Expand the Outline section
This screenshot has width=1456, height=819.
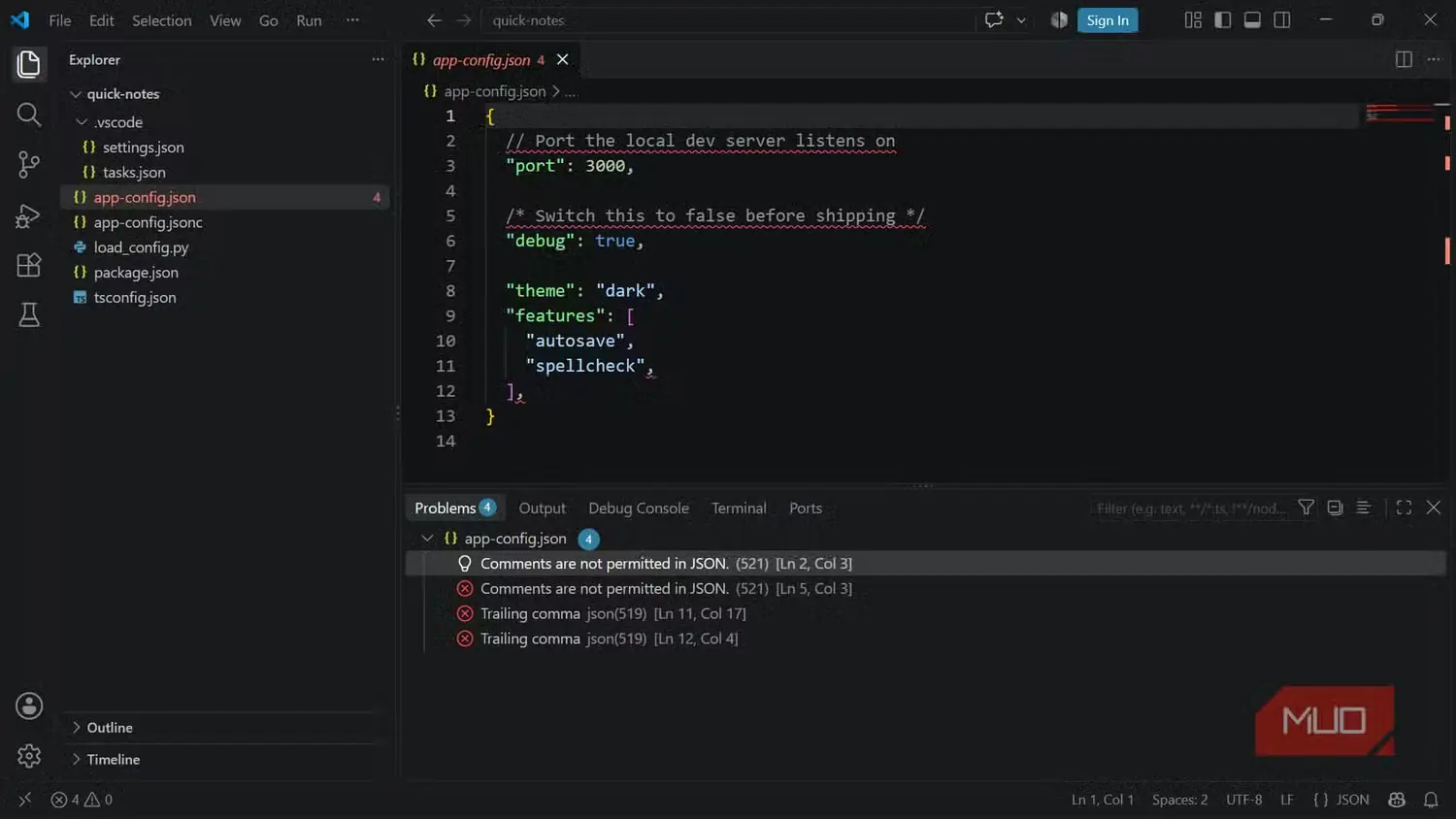(76, 728)
